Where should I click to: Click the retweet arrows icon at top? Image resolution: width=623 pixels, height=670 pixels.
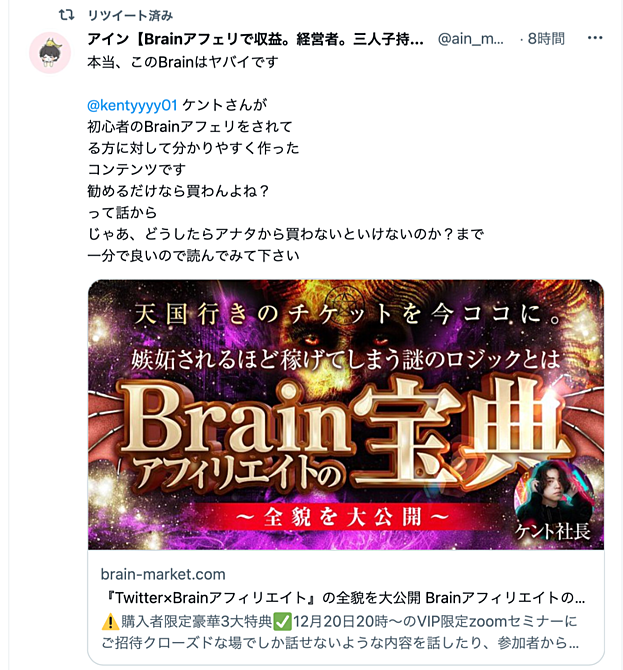[x=66, y=15]
